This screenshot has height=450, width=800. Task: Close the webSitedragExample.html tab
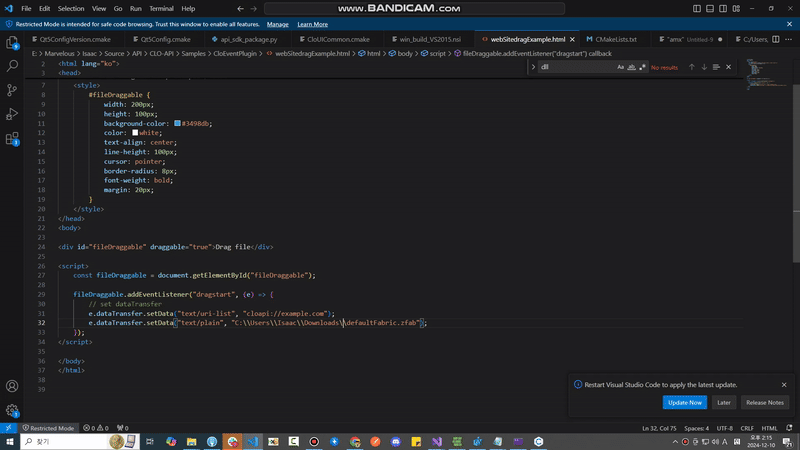[x=572, y=39]
